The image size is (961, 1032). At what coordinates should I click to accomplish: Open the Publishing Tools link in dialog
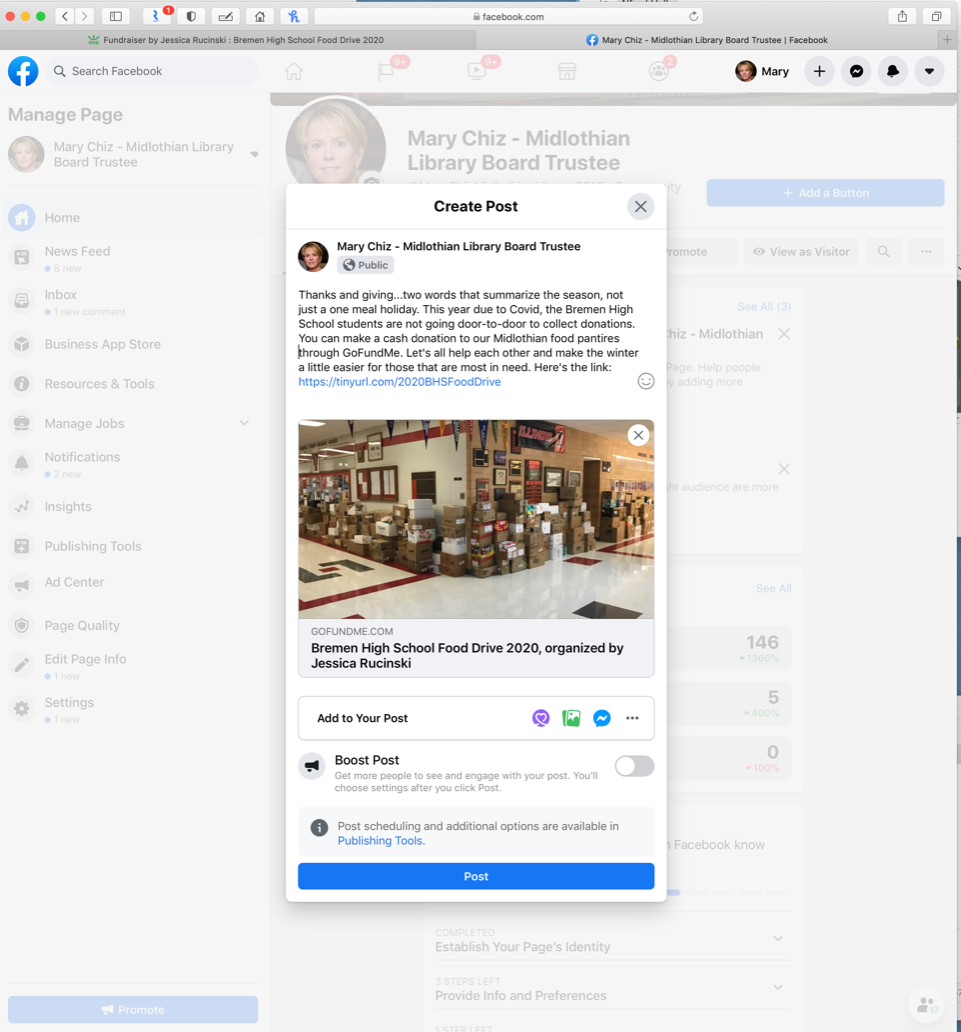[381, 840]
